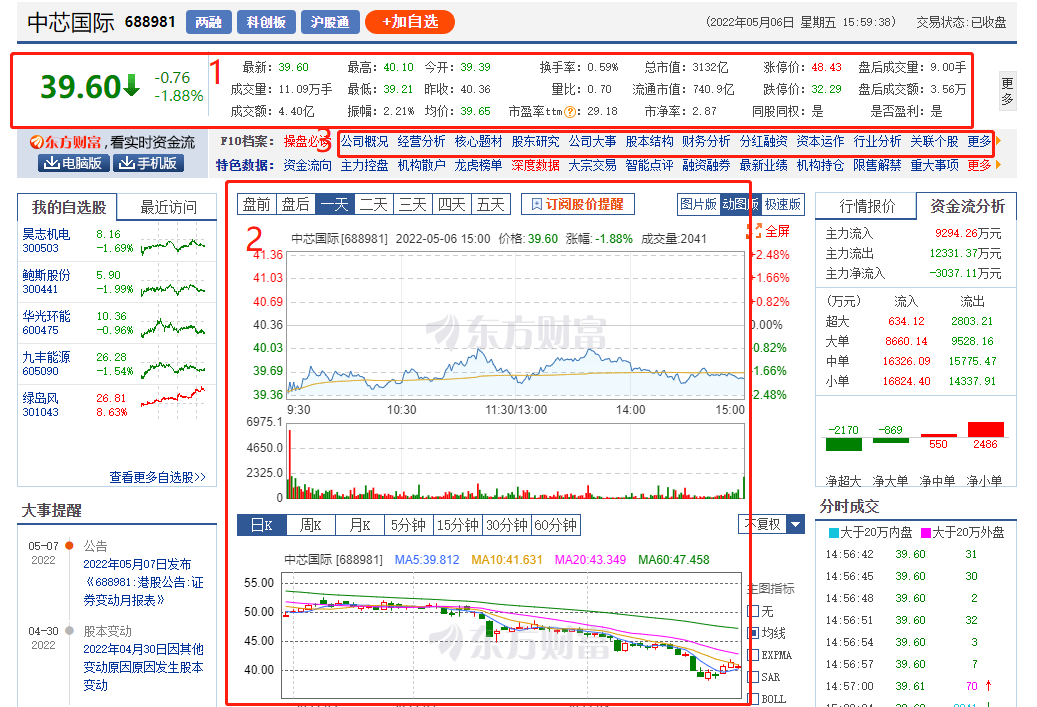Check the 无 indicator box

click(x=753, y=611)
